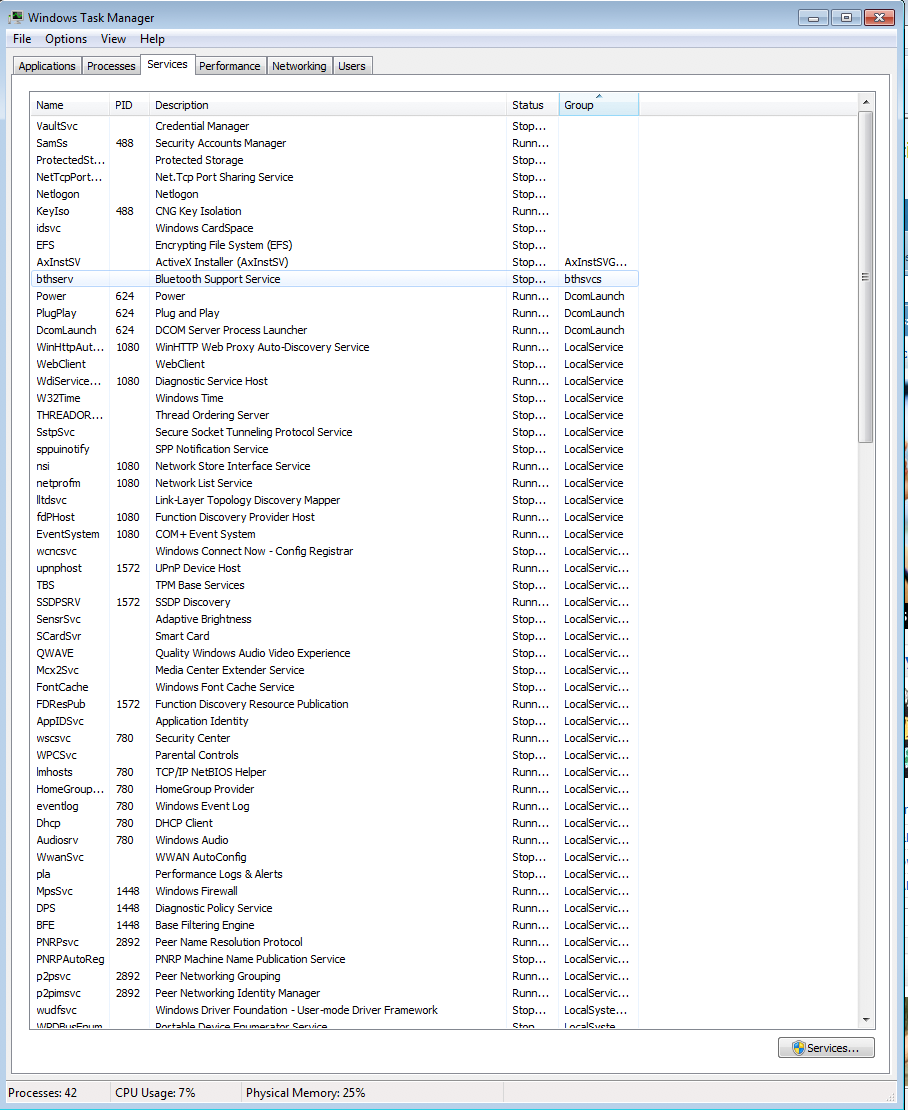Open the File menu

[22, 39]
